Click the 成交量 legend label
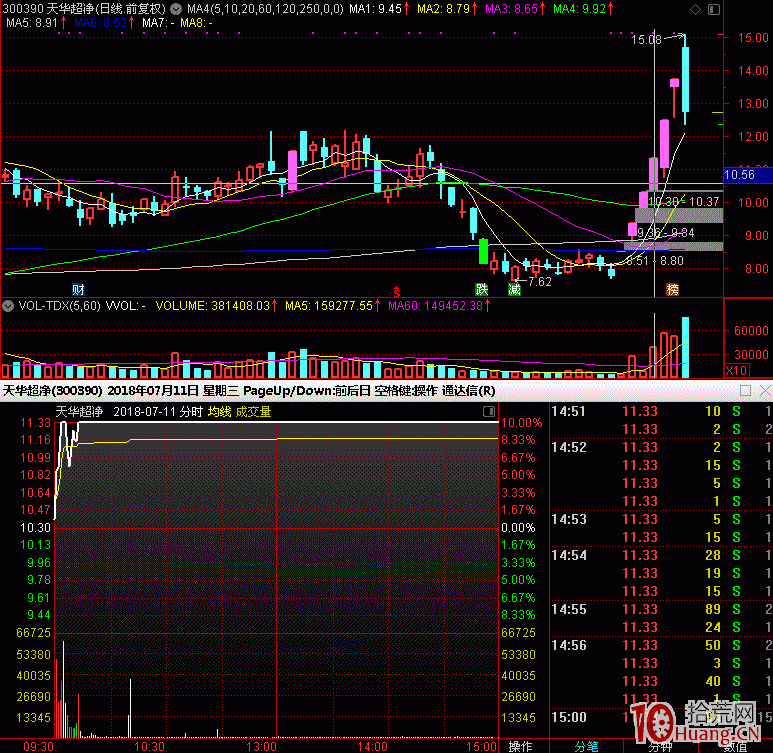773x753 pixels. [x=253, y=412]
